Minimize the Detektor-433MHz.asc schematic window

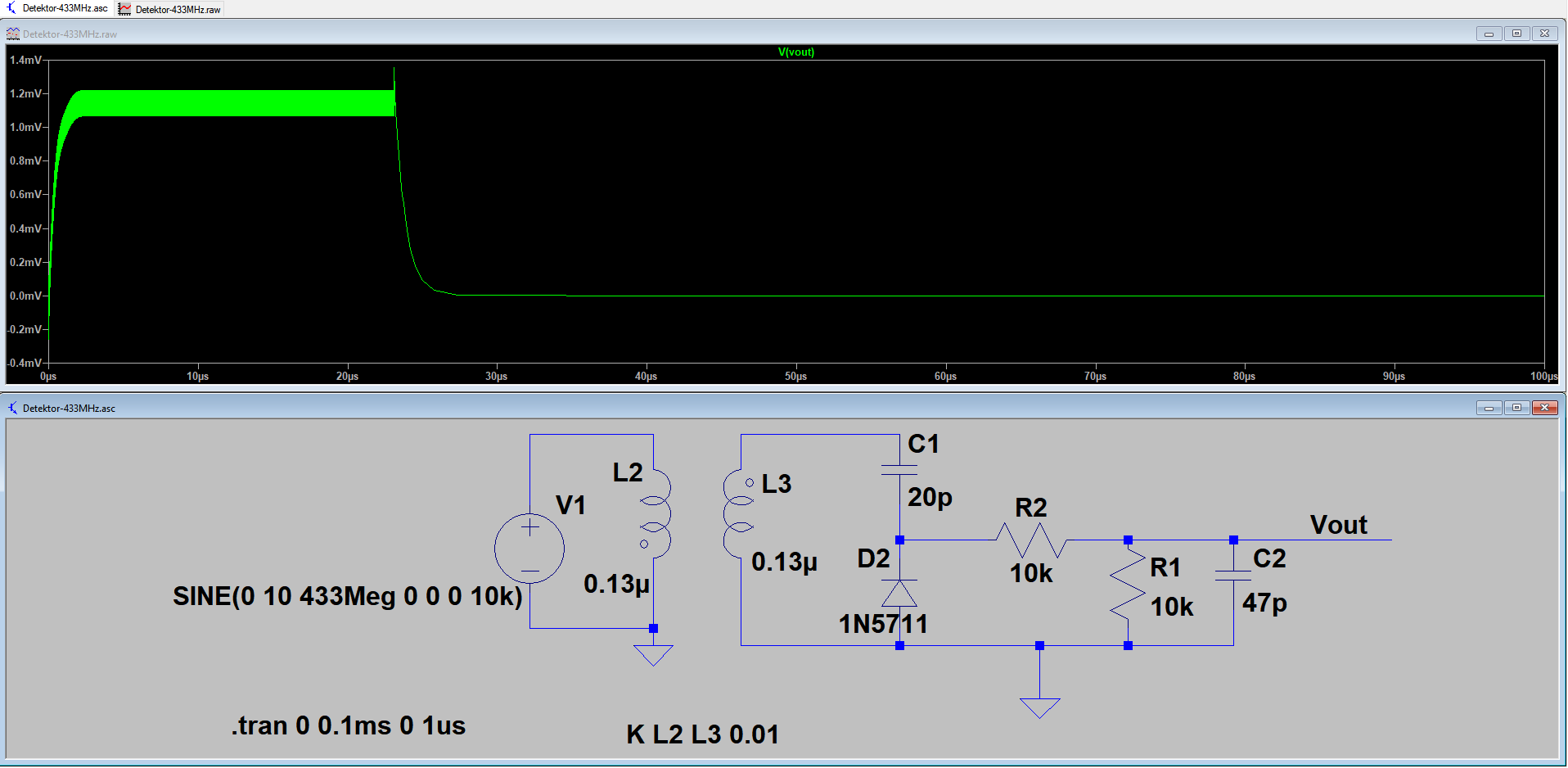click(1489, 408)
